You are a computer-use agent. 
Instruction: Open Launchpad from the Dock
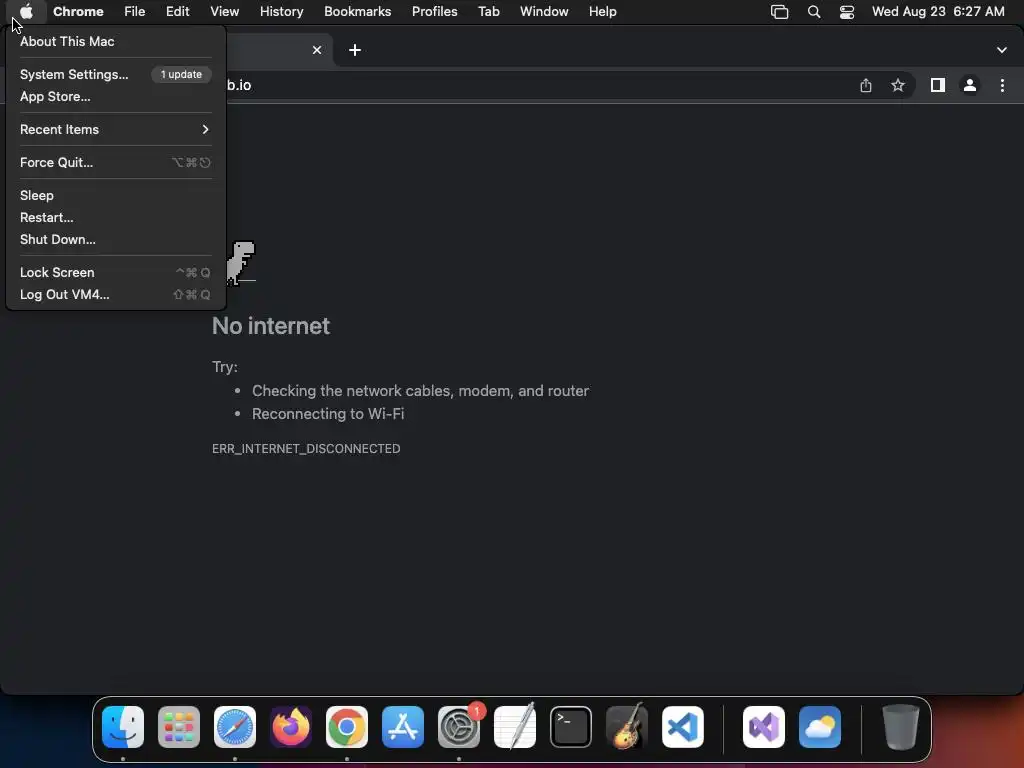click(179, 727)
